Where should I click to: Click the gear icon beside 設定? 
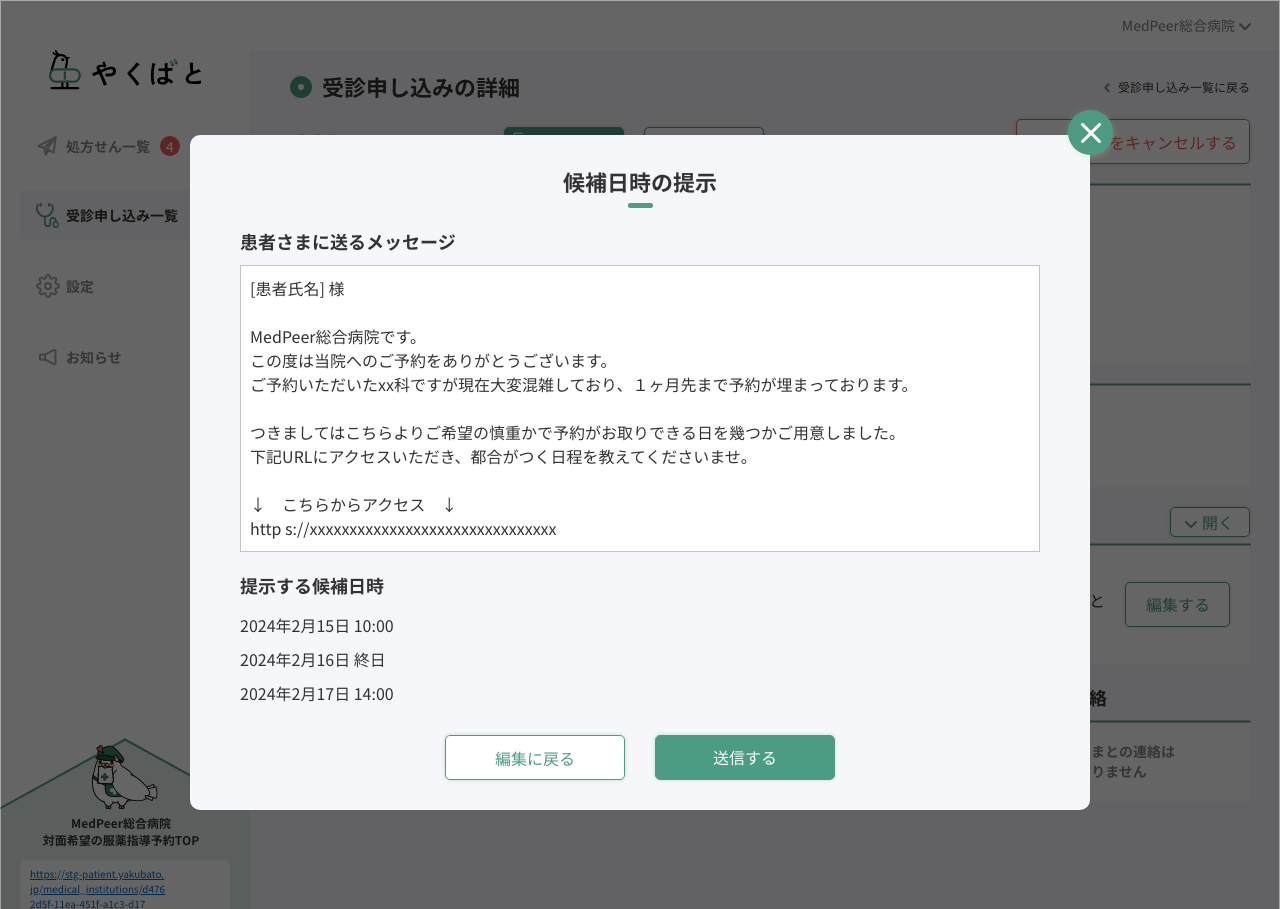[47, 286]
